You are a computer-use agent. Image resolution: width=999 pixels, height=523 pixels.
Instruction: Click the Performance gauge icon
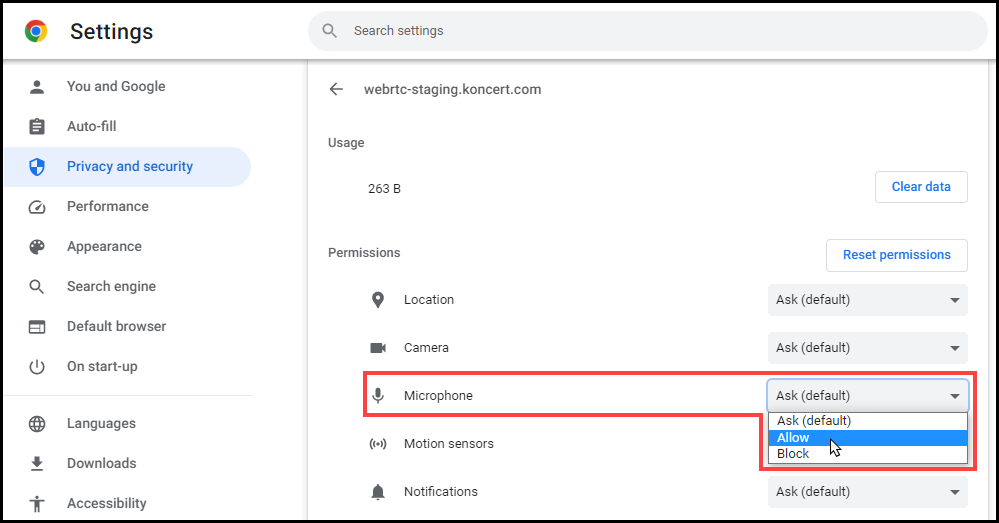pos(37,206)
